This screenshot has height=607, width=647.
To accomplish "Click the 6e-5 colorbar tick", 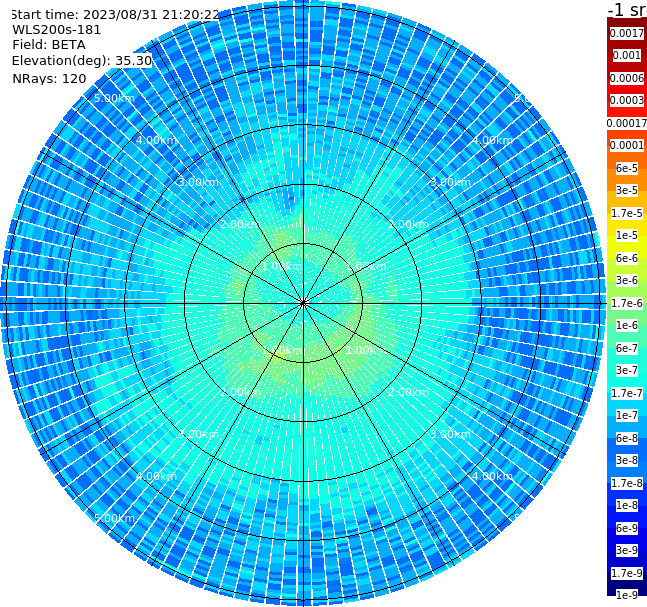I will (x=627, y=168).
